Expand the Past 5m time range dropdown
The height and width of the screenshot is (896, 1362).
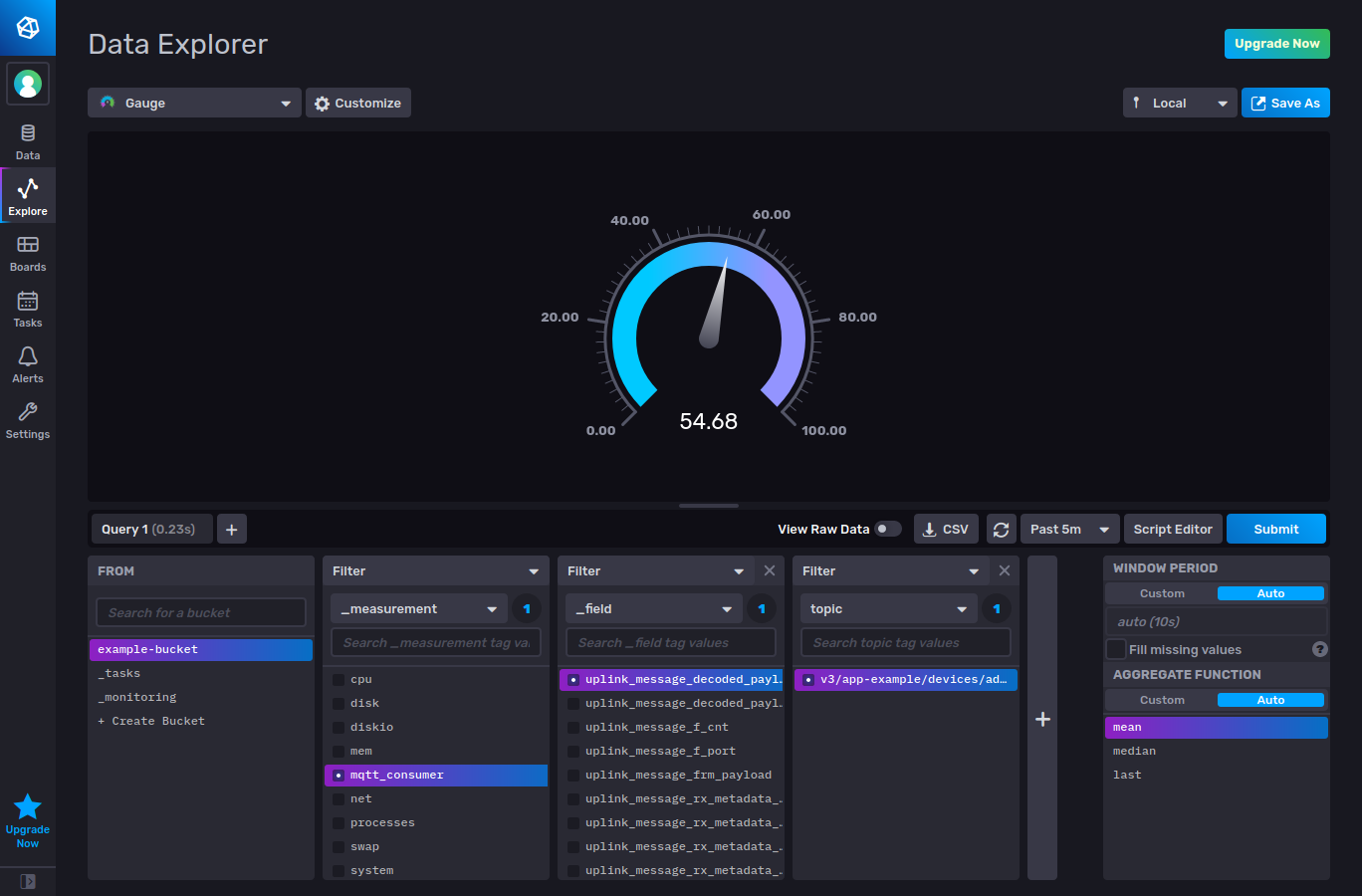[x=1068, y=529]
